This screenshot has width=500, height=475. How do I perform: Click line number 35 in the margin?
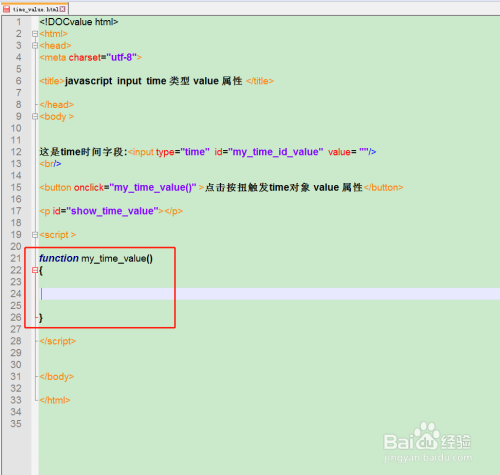pos(16,424)
